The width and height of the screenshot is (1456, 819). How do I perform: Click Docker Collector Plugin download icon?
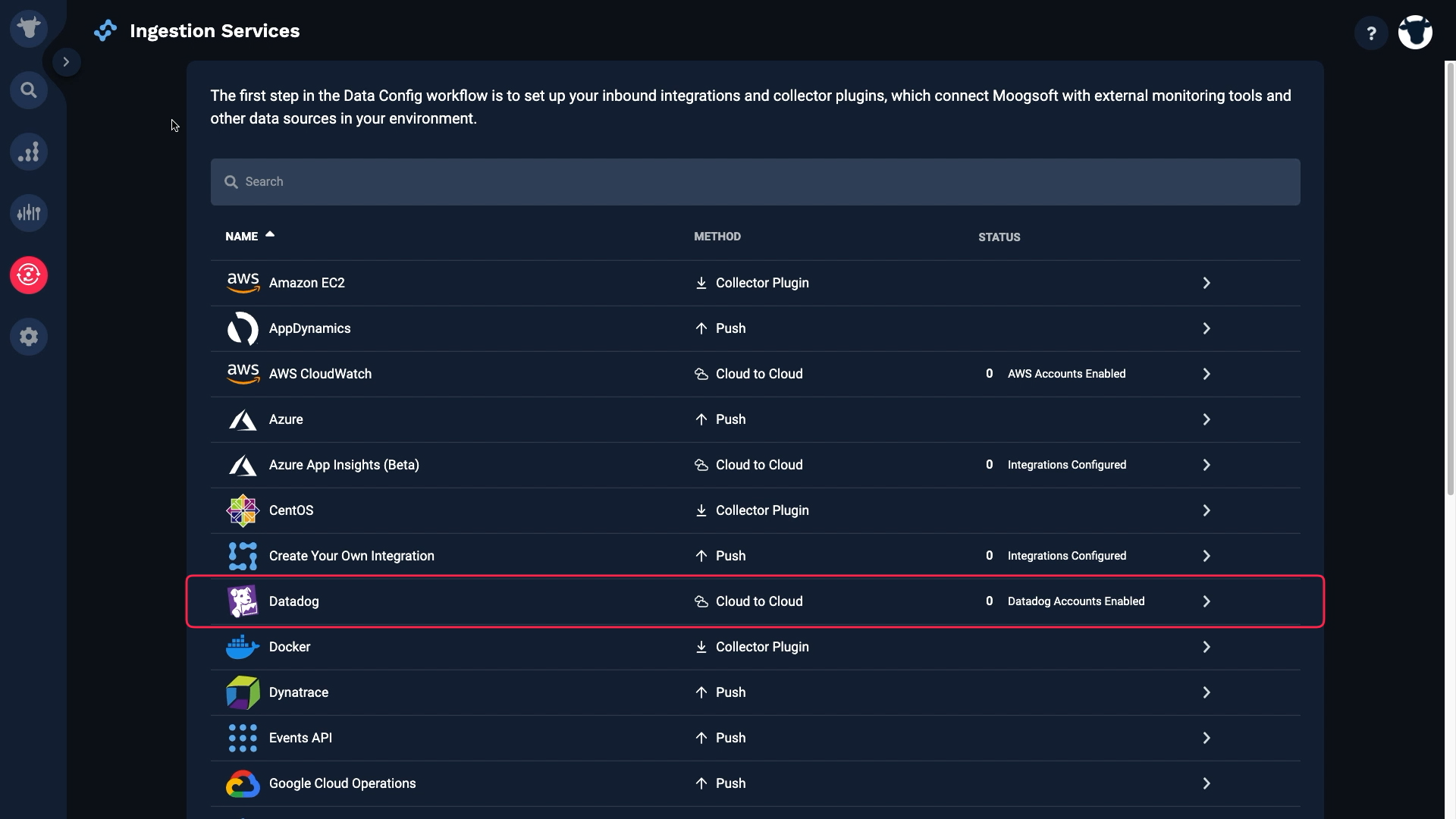coord(701,647)
